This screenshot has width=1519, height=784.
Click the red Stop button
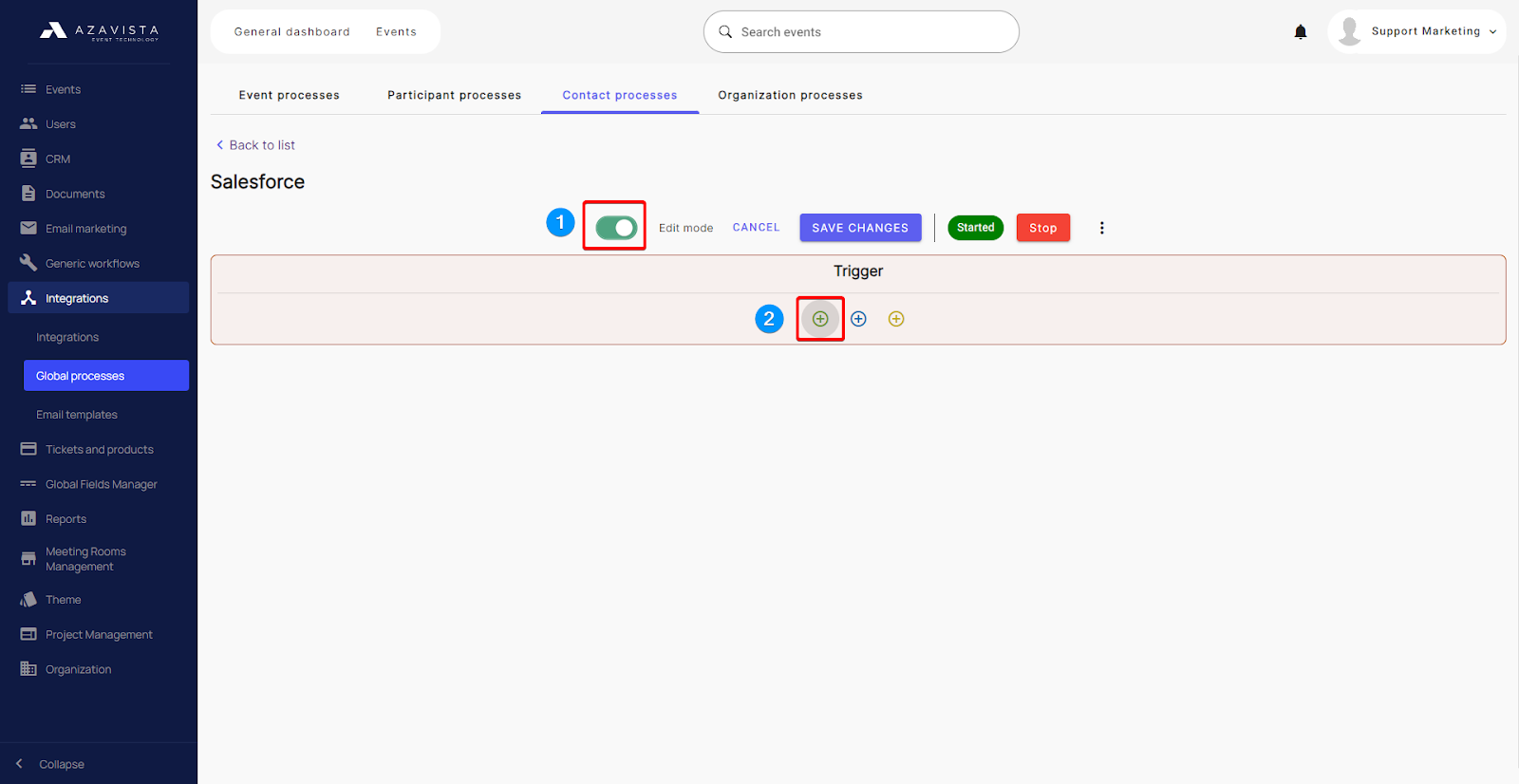click(1042, 228)
